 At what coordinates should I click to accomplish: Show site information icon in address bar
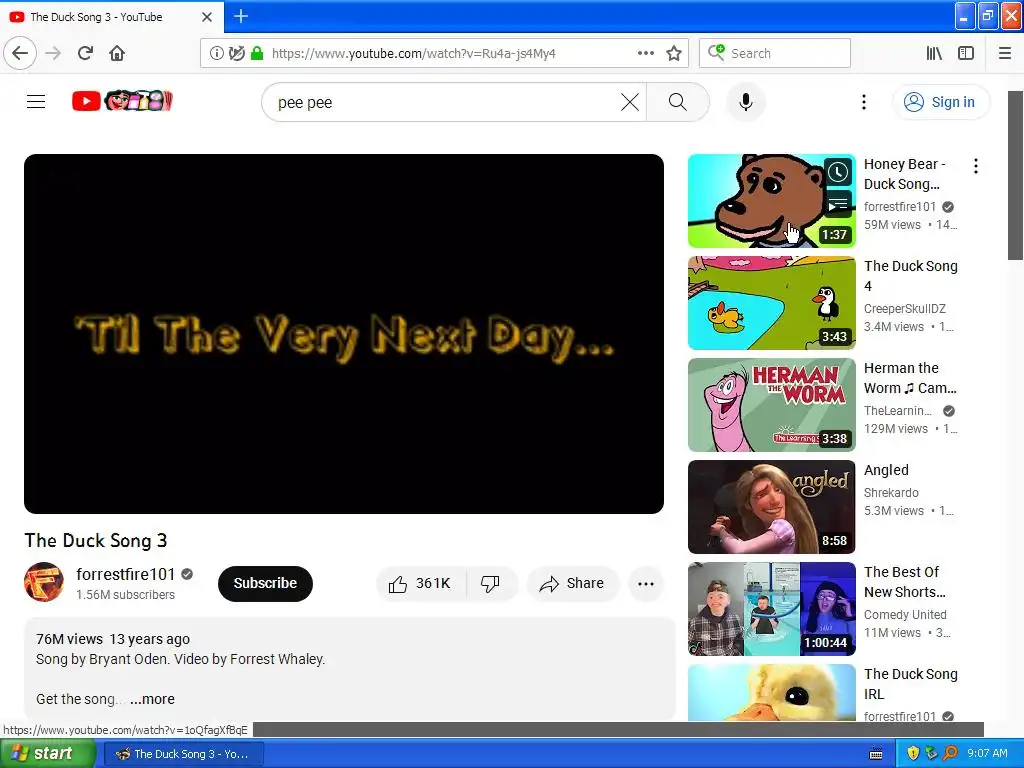pos(216,54)
